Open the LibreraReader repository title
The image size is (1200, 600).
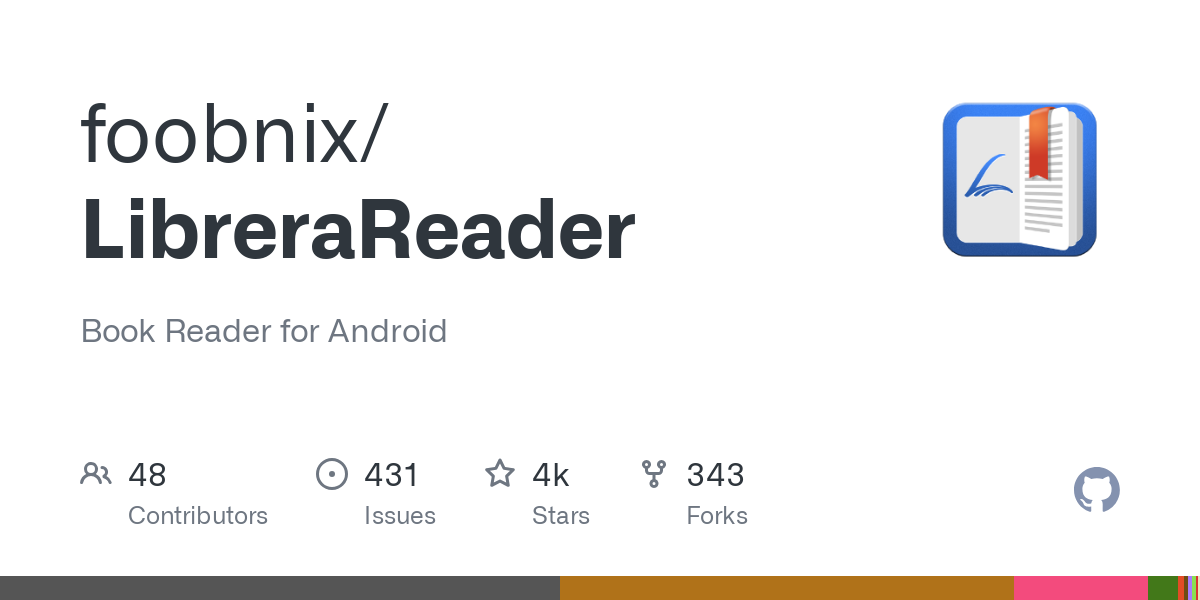(358, 230)
